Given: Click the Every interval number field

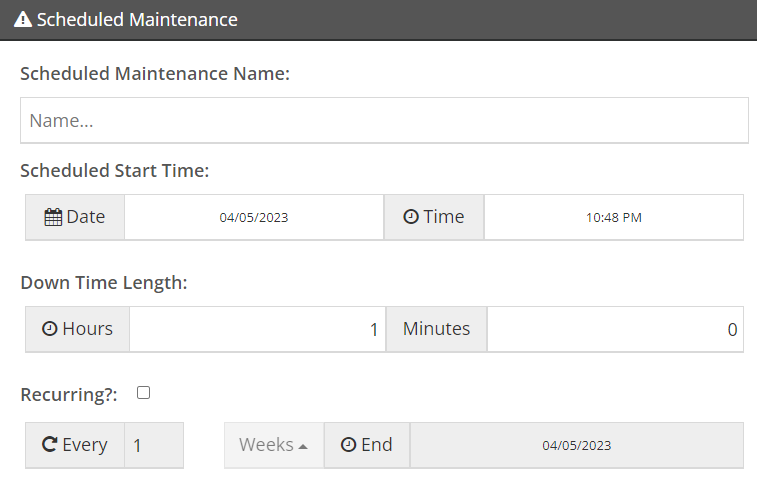Looking at the screenshot, I should pos(154,445).
